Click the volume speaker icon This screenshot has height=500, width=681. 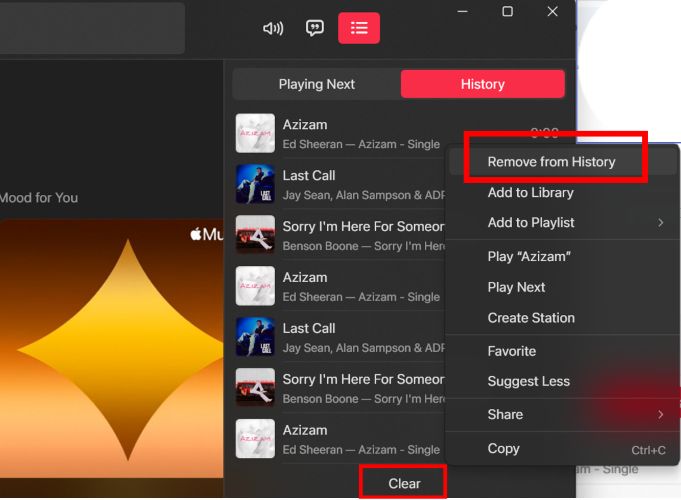tap(273, 29)
